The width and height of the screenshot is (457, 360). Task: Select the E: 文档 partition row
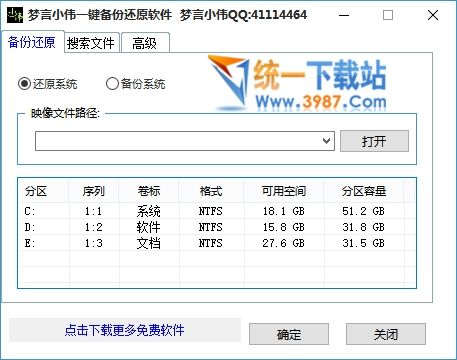click(217, 243)
